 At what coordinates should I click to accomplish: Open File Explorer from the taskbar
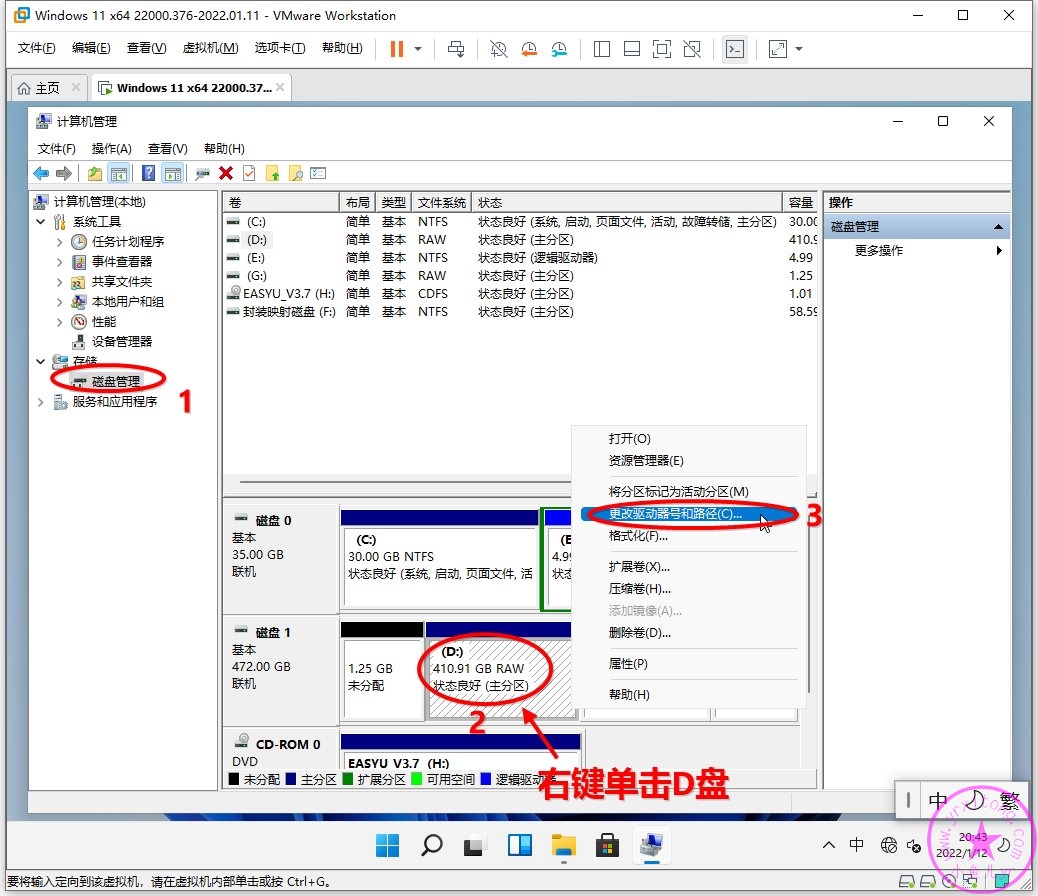[x=563, y=845]
